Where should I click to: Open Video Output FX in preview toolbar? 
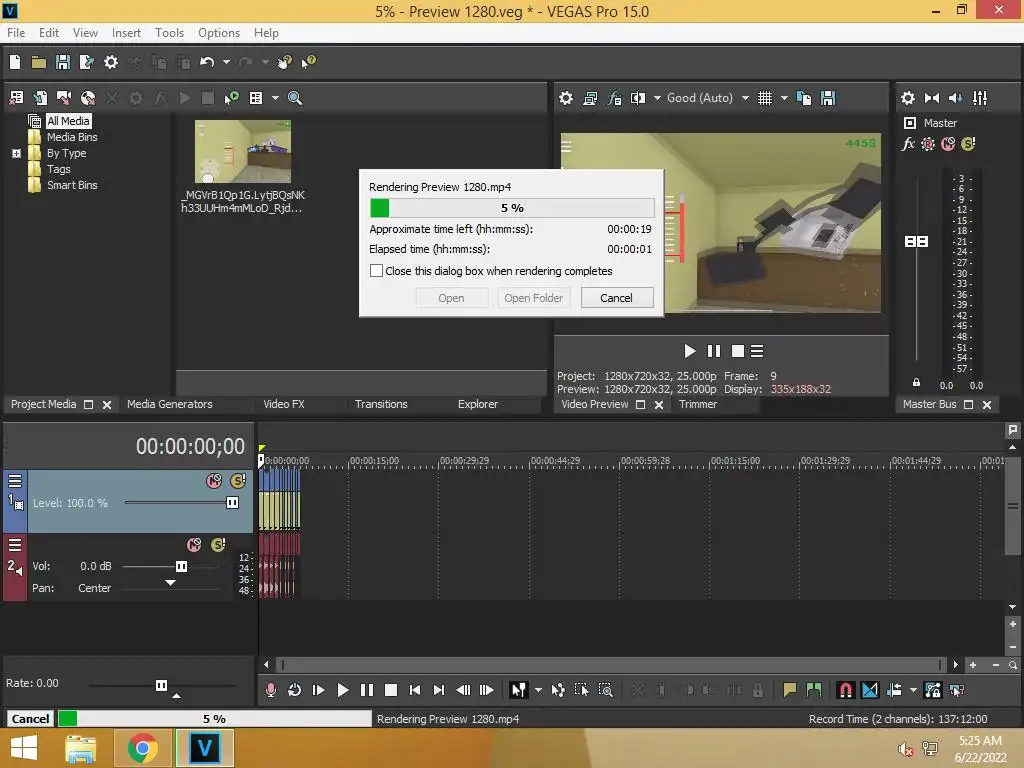click(615, 98)
